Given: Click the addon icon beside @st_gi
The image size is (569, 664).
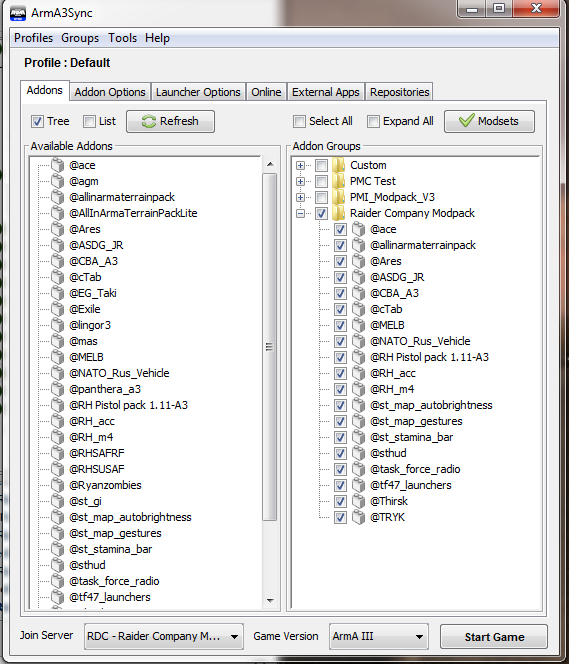Looking at the screenshot, I should tap(58, 501).
